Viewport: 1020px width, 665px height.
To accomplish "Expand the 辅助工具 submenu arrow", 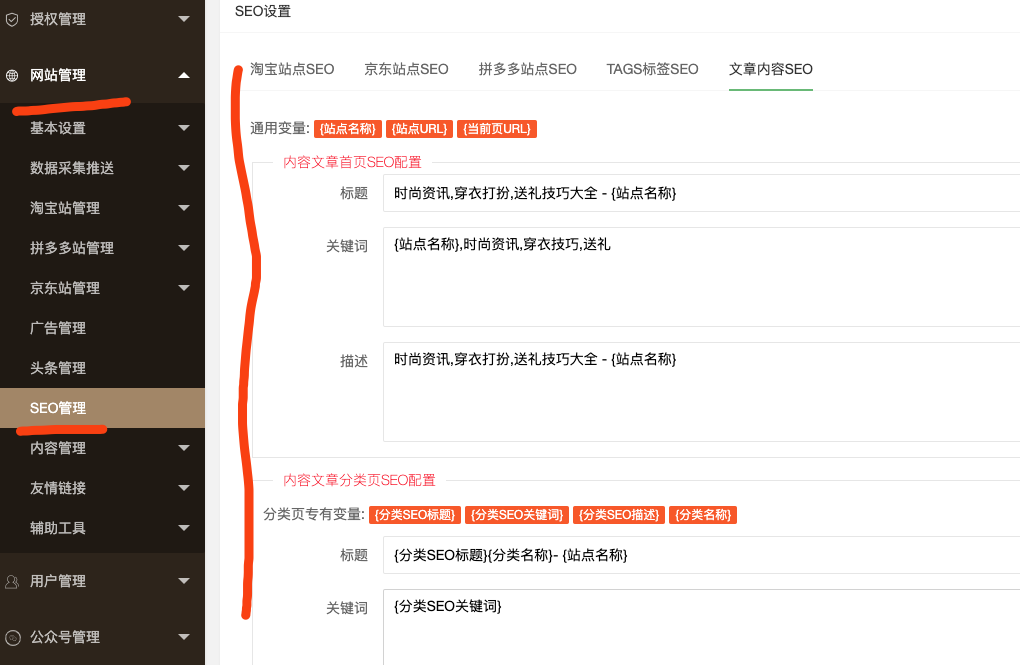I will pyautogui.click(x=184, y=528).
